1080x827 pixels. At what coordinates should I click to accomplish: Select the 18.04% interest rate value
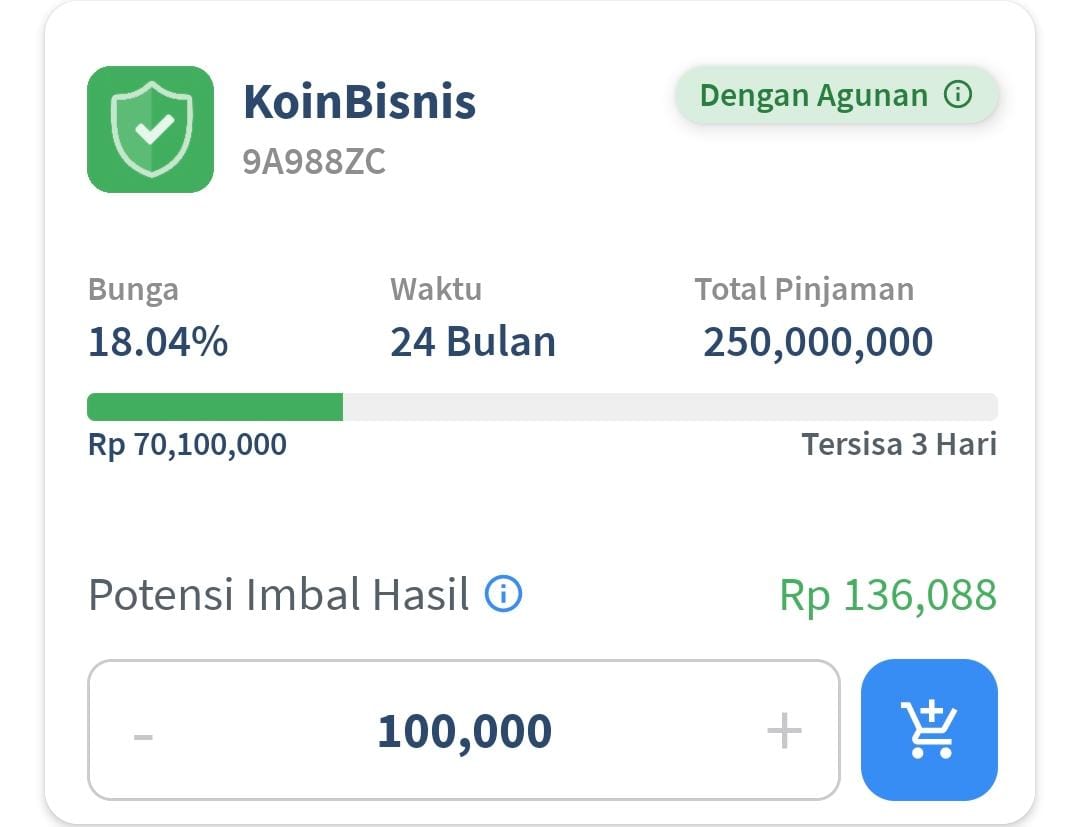pos(158,342)
